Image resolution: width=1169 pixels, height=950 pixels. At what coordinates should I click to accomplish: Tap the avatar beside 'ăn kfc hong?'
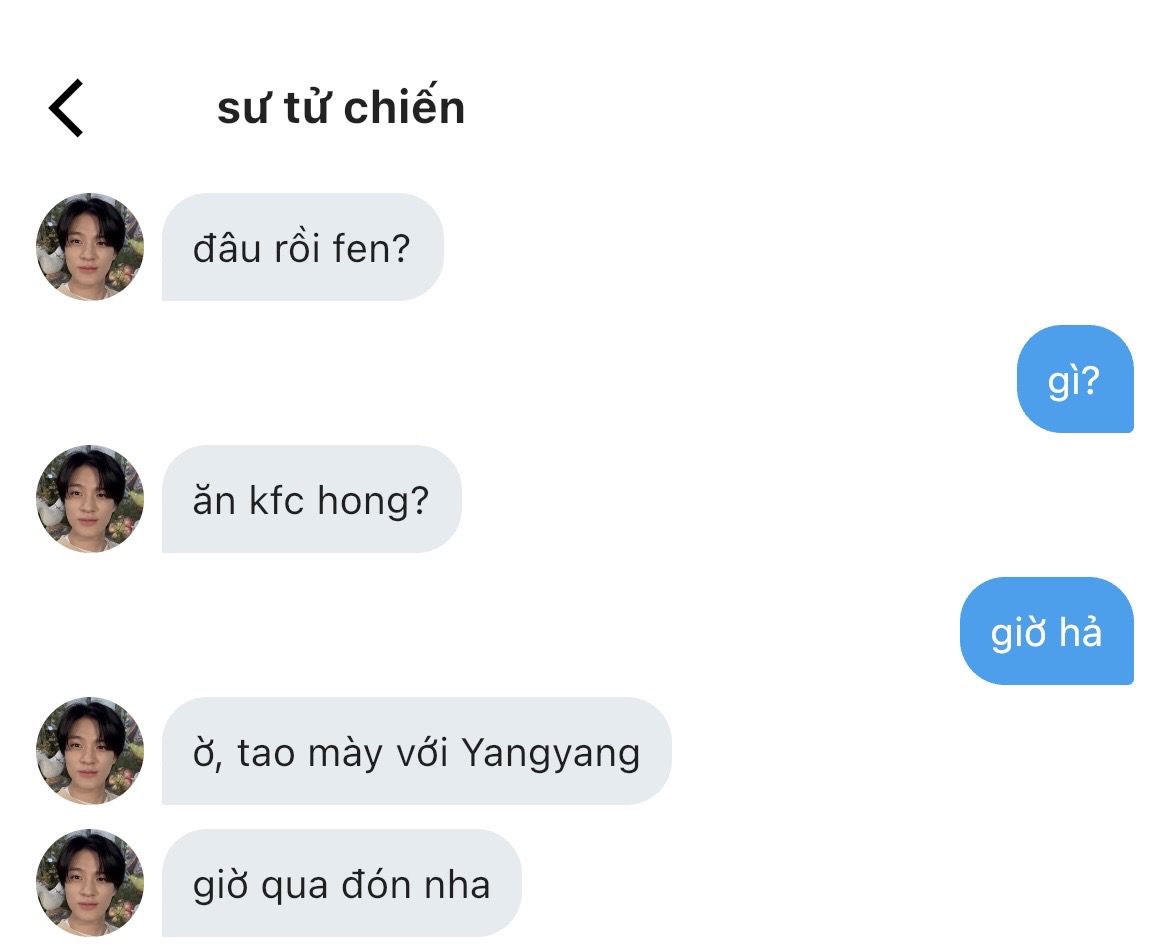click(90, 499)
